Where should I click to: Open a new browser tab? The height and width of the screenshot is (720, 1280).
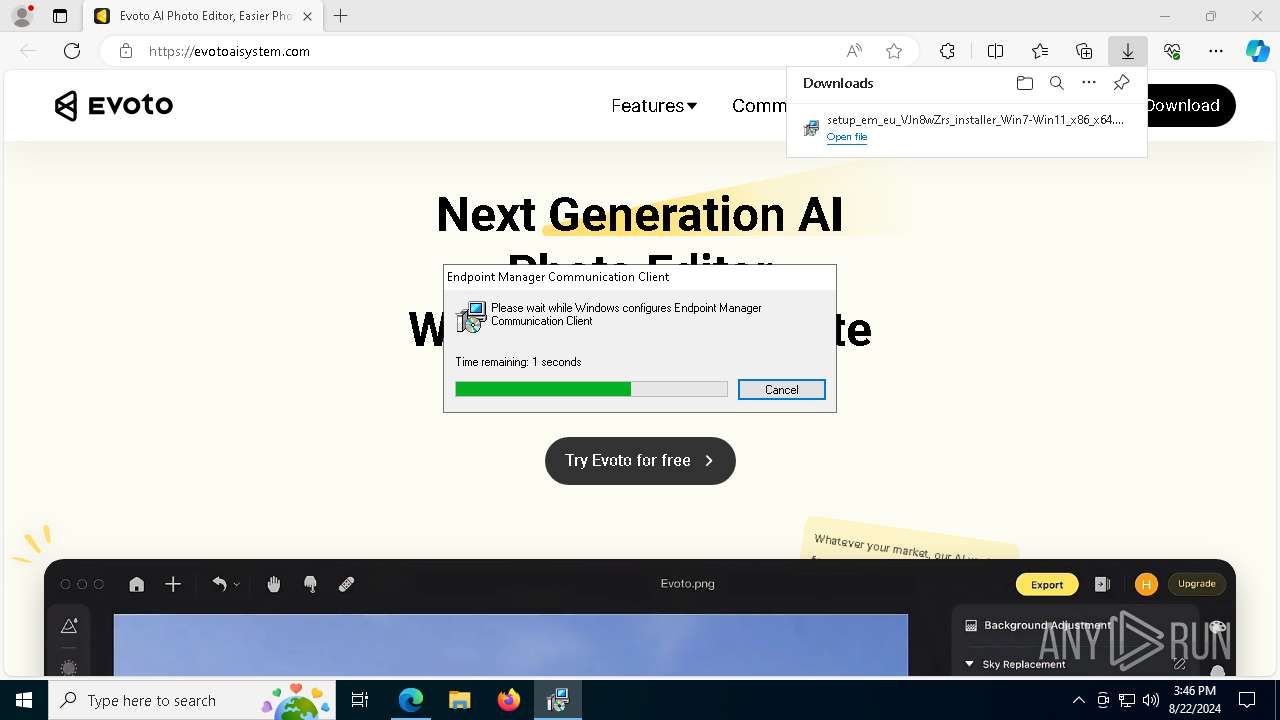pyautogui.click(x=341, y=16)
